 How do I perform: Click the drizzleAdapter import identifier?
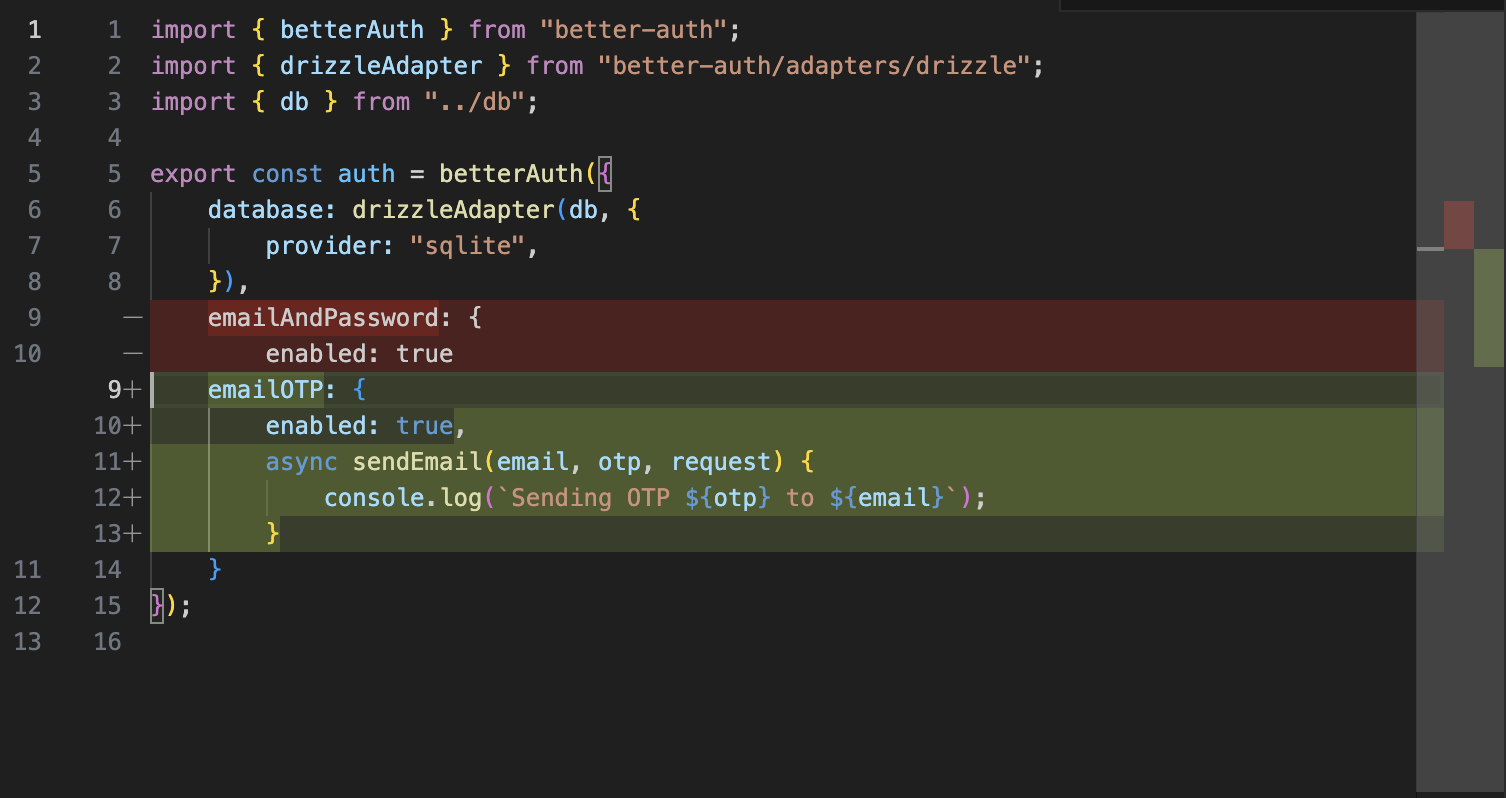381,66
